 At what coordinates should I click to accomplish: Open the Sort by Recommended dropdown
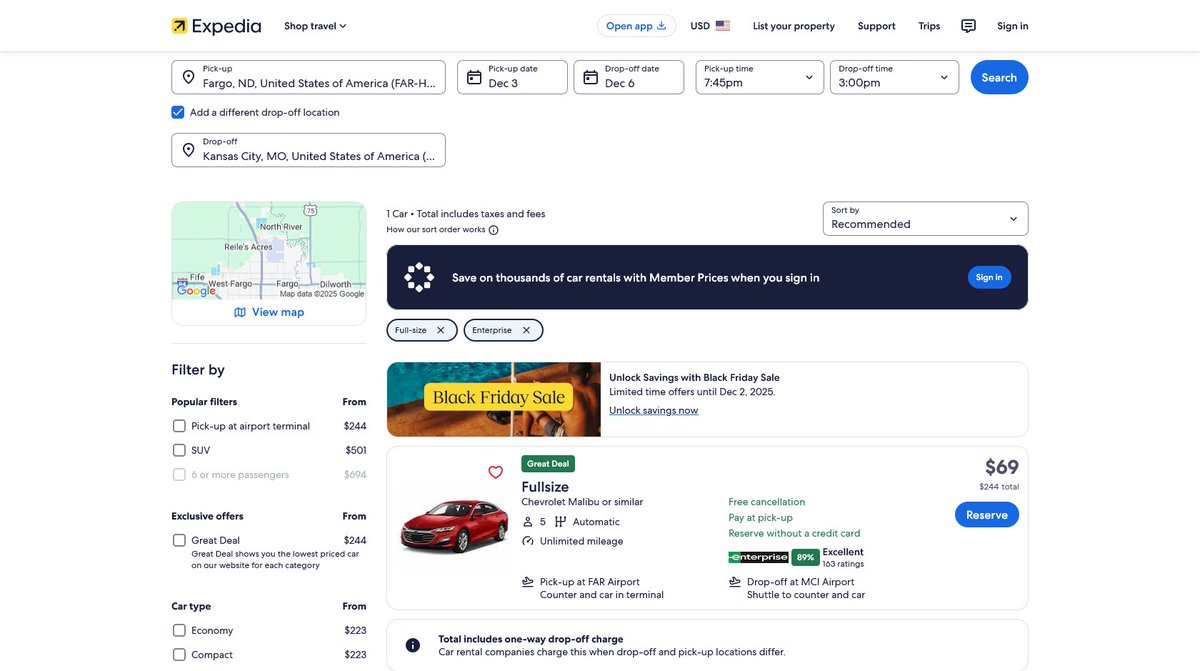pos(924,219)
